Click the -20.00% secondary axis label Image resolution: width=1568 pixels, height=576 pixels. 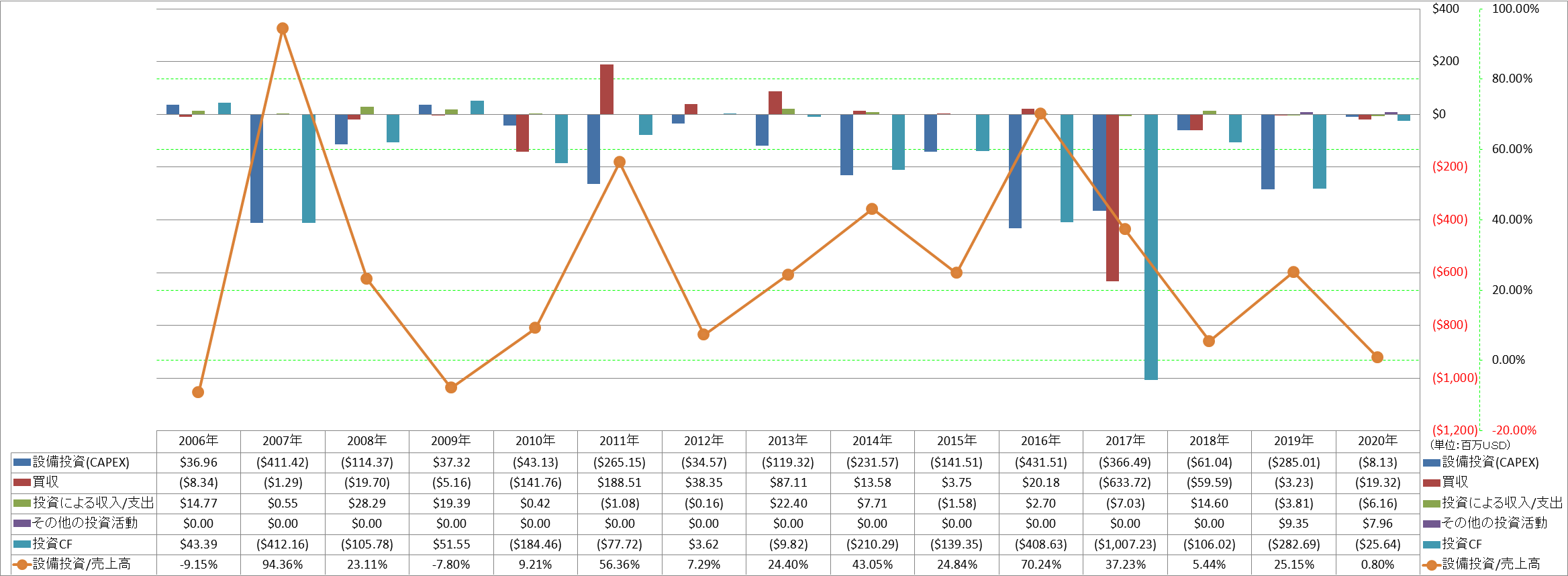coord(1514,430)
